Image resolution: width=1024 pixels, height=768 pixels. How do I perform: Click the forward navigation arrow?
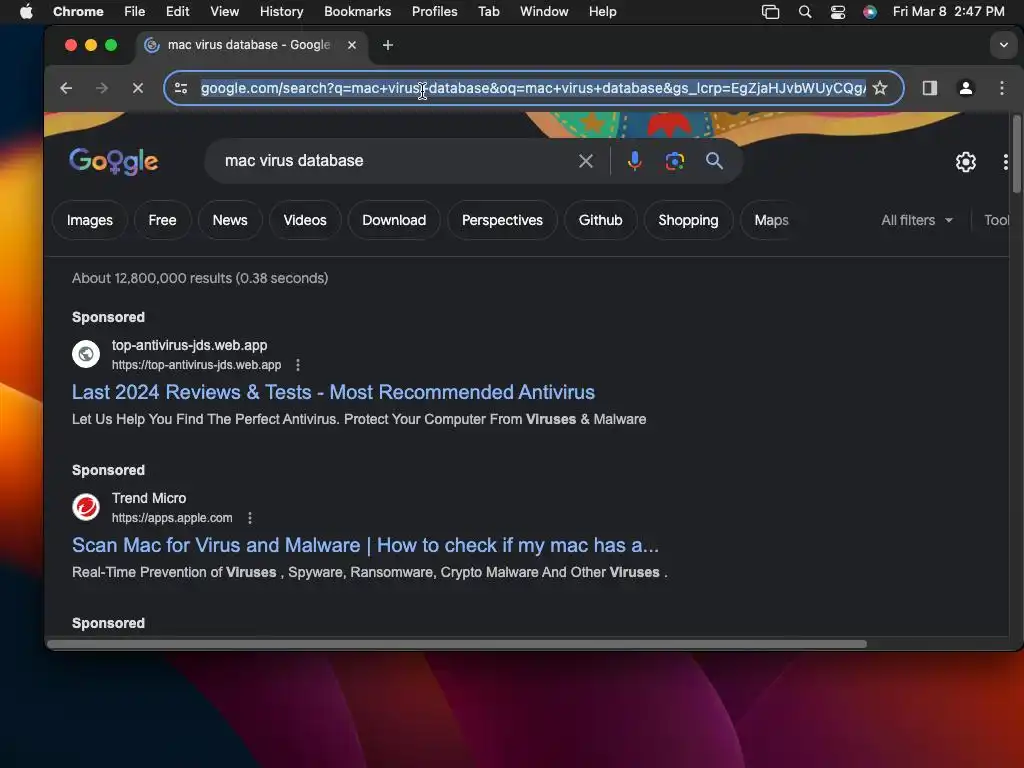[102, 88]
